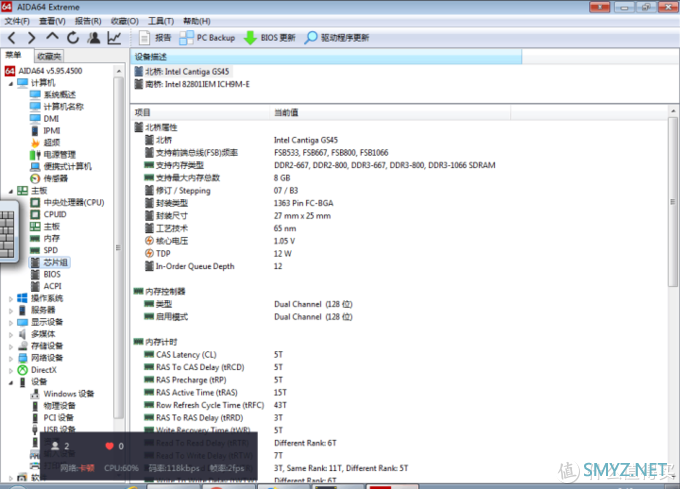
Task: Expand the 多媒体 tree node
Action: [11, 334]
